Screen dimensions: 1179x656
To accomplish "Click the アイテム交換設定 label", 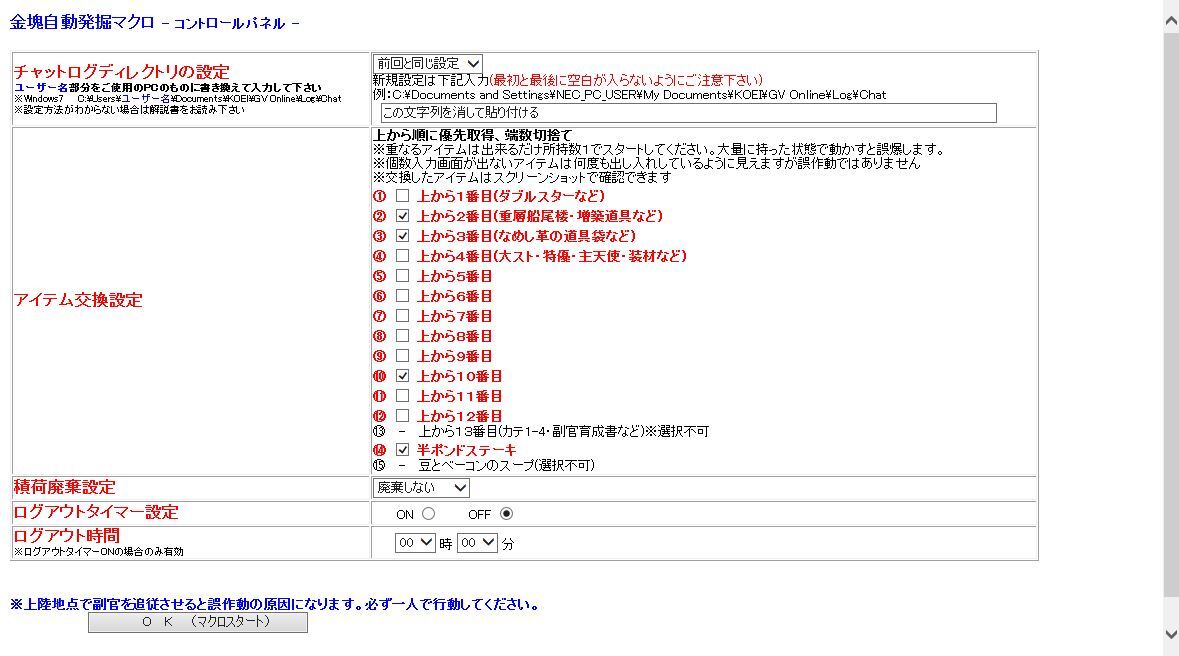I will tap(78, 300).
